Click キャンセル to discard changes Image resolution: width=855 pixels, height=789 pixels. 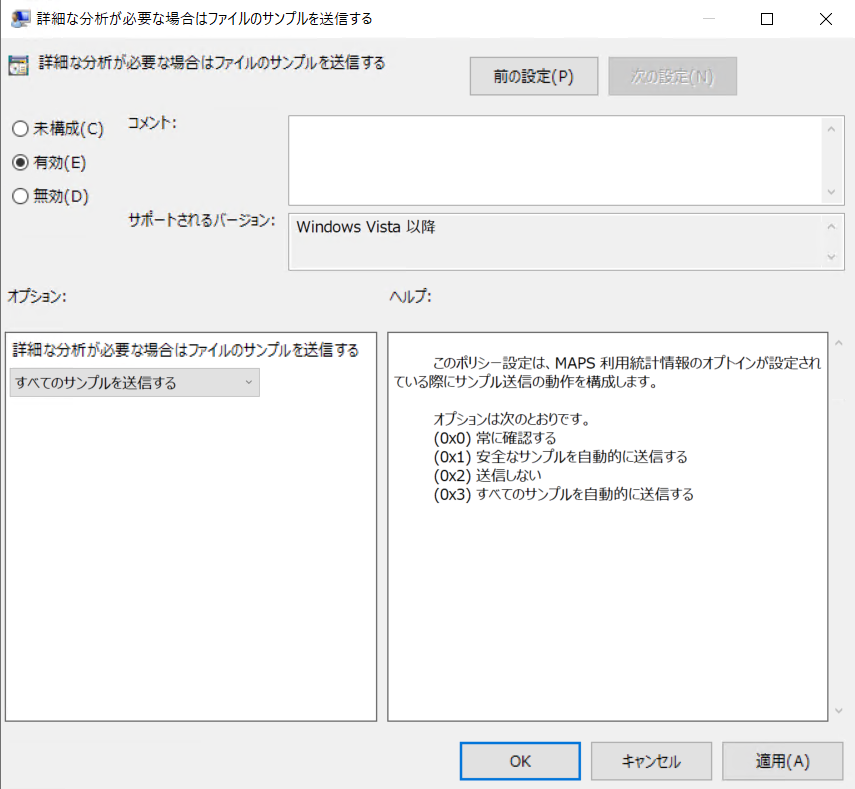coord(651,761)
